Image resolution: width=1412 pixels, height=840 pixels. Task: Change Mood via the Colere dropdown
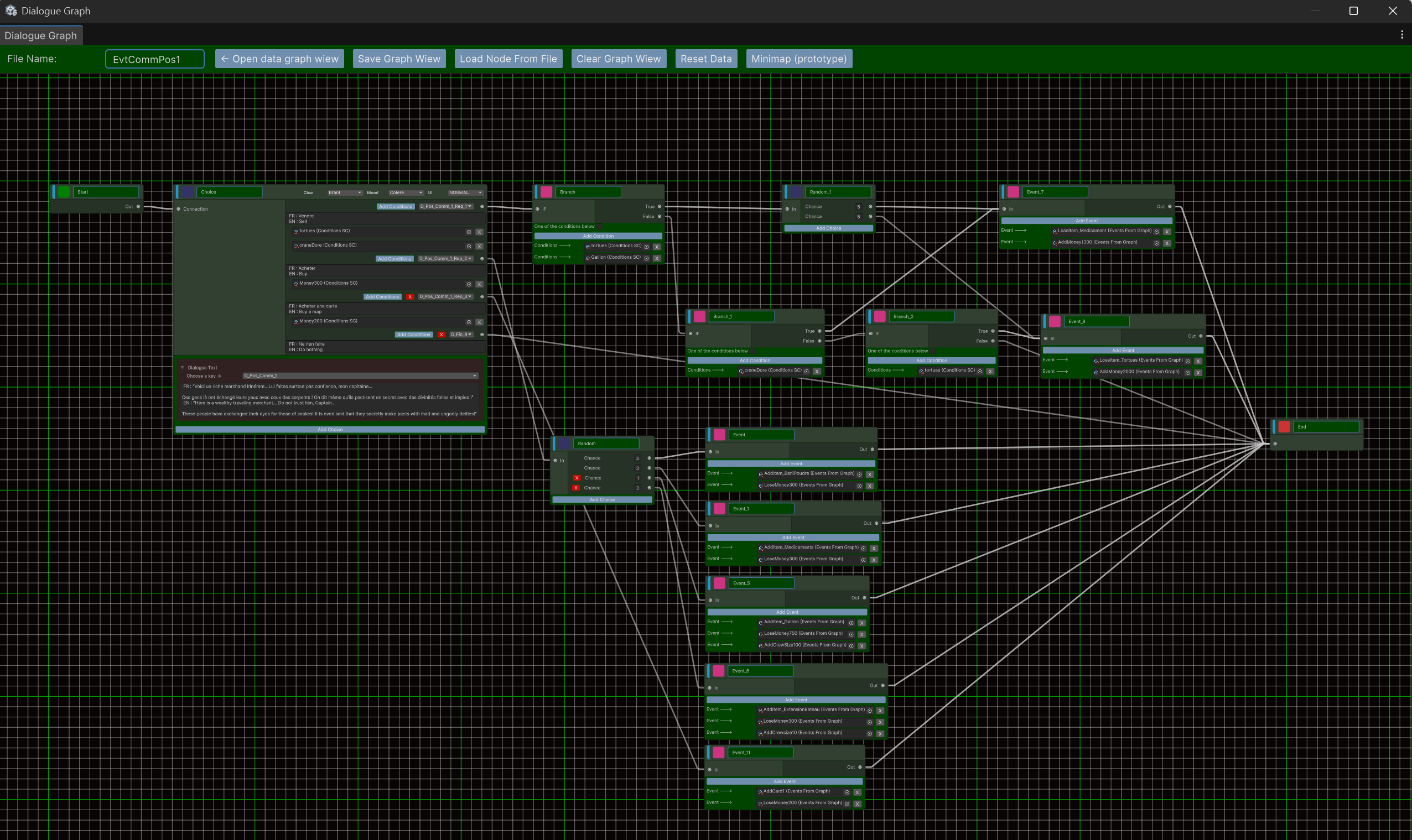coord(405,192)
